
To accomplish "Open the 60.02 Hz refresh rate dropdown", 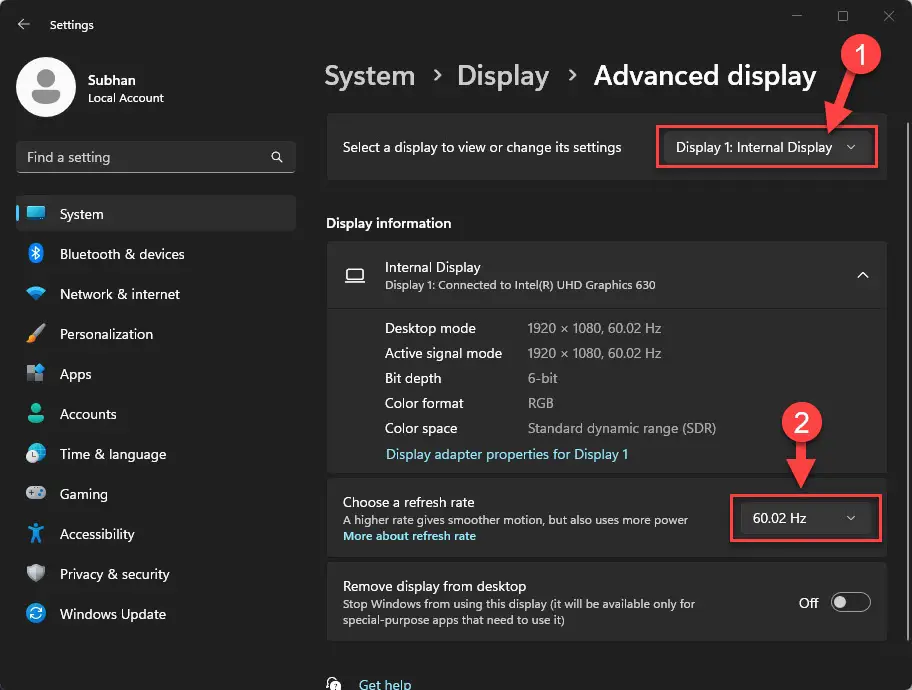I will [x=806, y=518].
